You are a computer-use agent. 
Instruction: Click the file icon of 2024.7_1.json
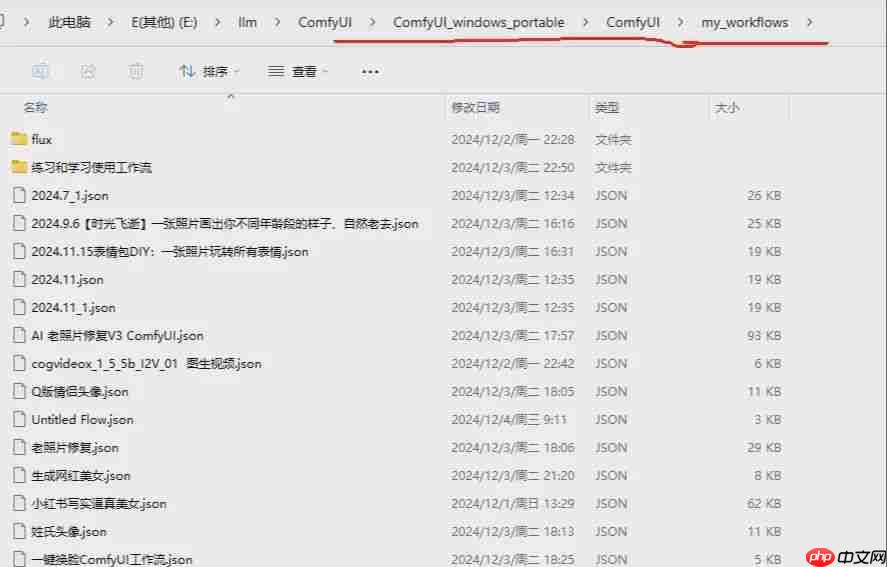click(19, 195)
